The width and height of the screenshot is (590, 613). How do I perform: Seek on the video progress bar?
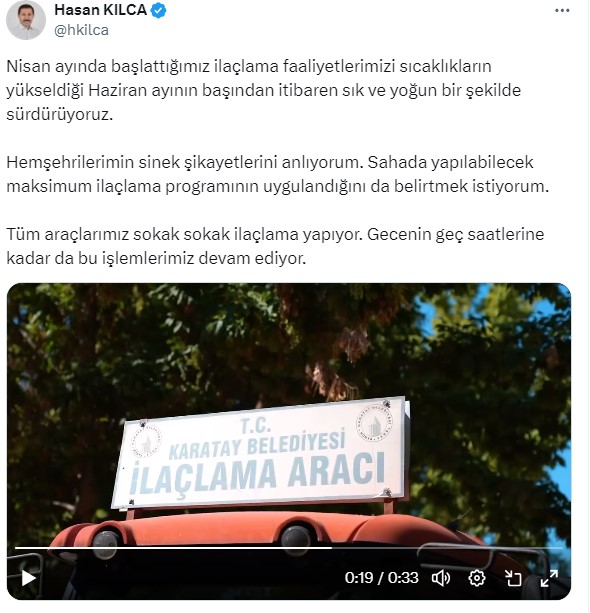coord(289,548)
